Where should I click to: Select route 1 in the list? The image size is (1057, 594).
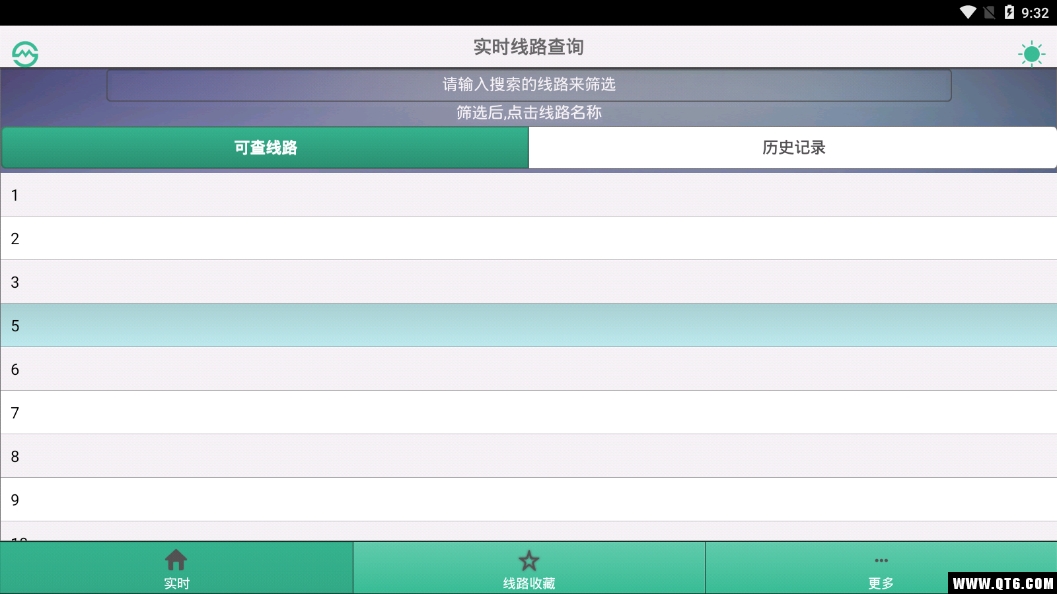(x=528, y=196)
